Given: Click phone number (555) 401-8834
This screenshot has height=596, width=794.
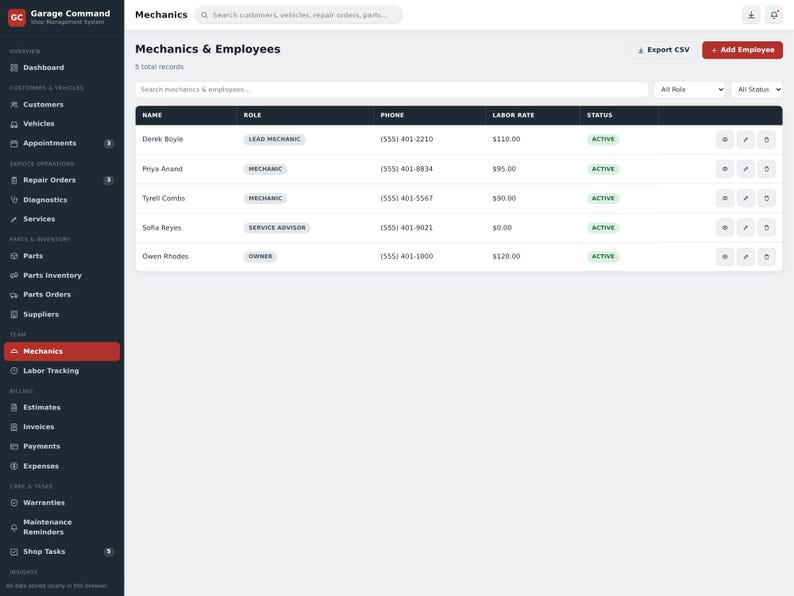Looking at the screenshot, I should pos(407,169).
